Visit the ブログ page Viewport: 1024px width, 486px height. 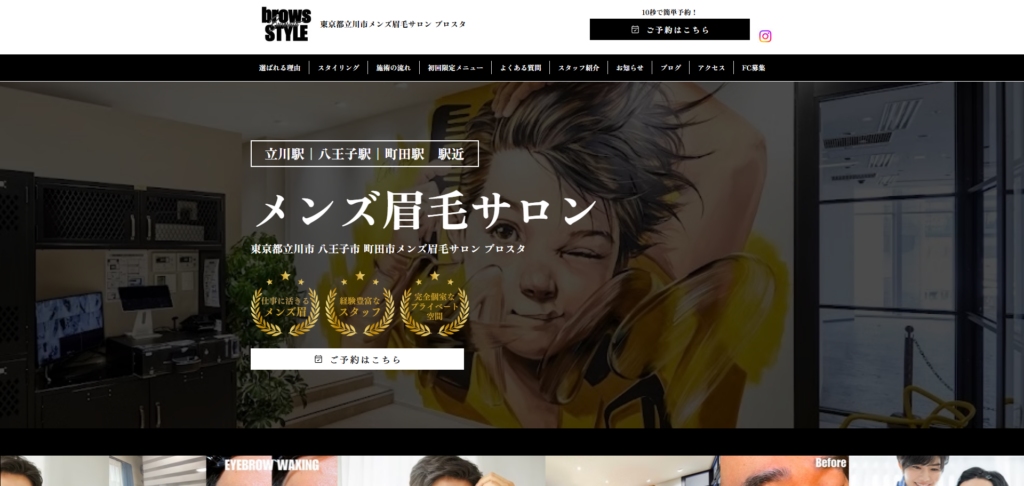click(671, 68)
